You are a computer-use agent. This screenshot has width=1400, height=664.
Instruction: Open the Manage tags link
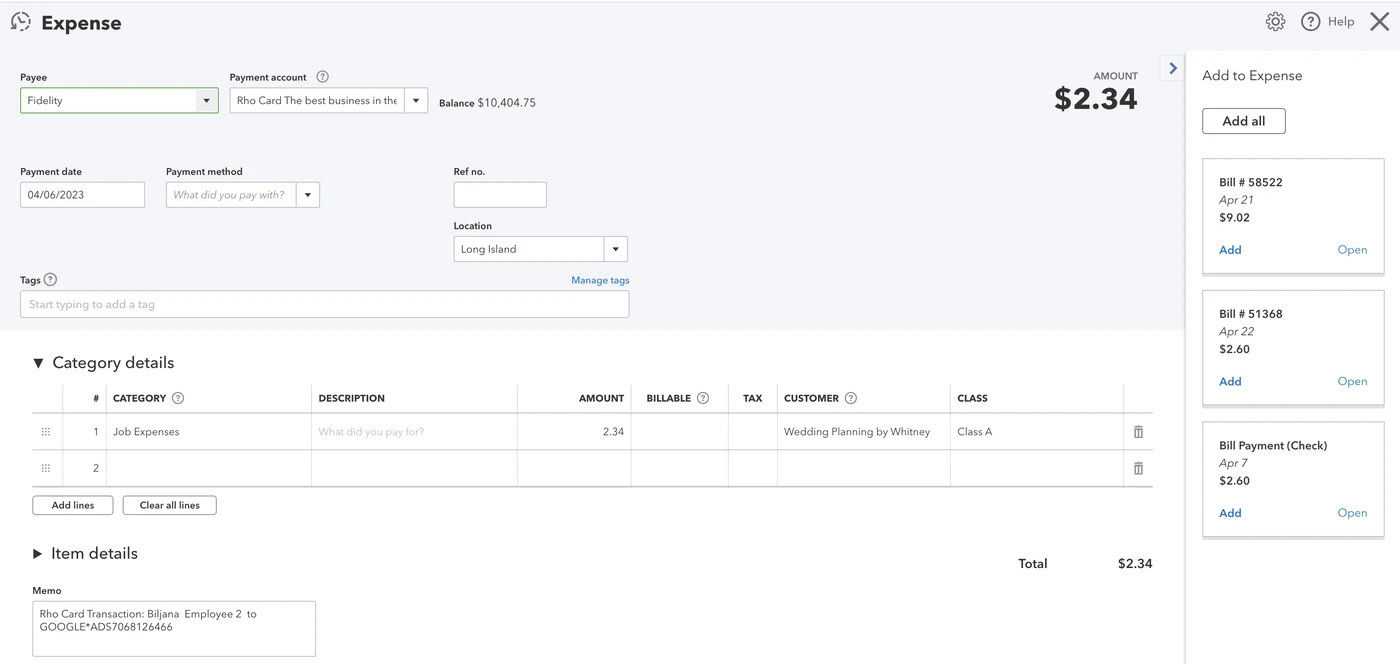click(x=600, y=280)
